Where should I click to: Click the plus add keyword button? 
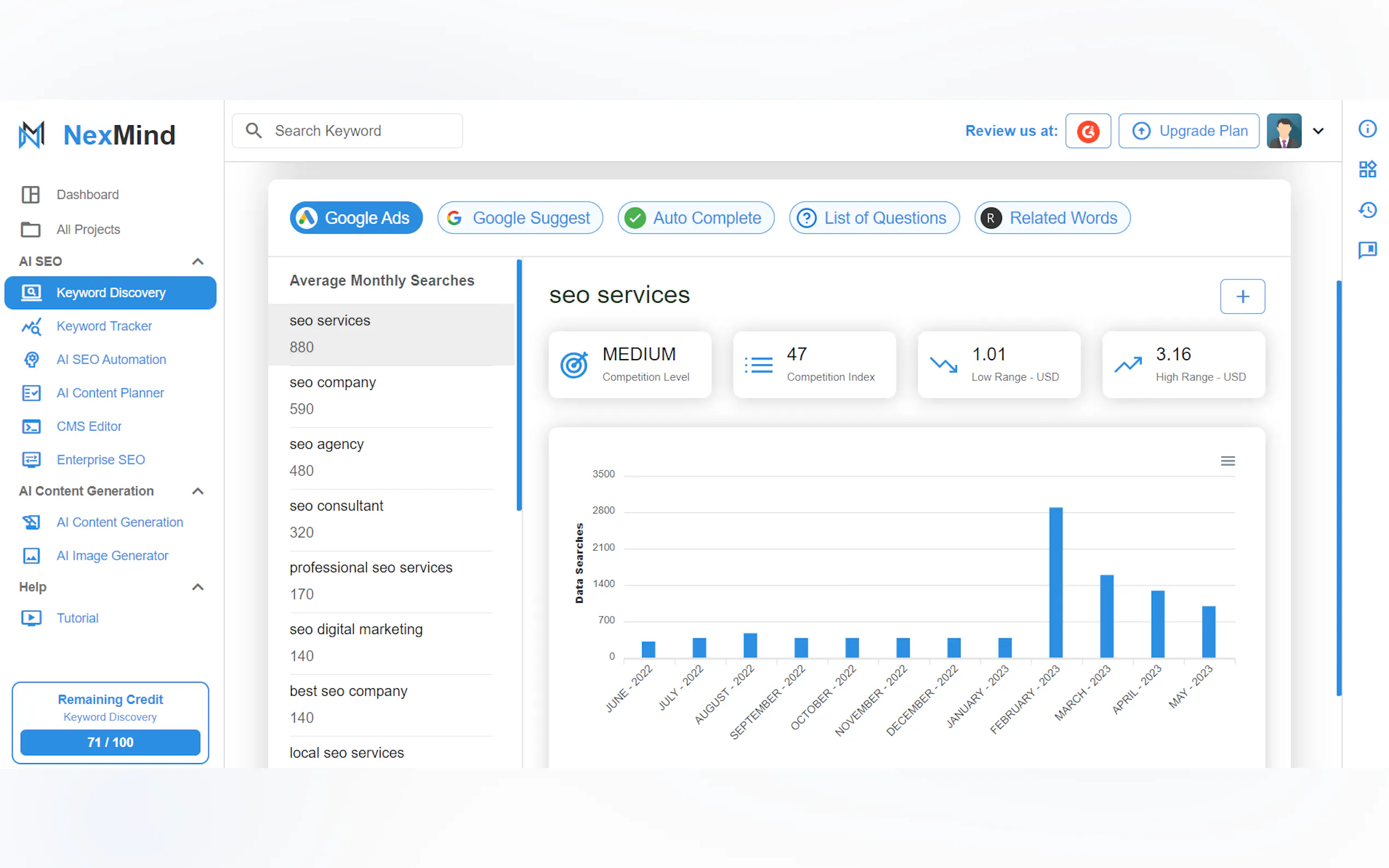pos(1242,296)
